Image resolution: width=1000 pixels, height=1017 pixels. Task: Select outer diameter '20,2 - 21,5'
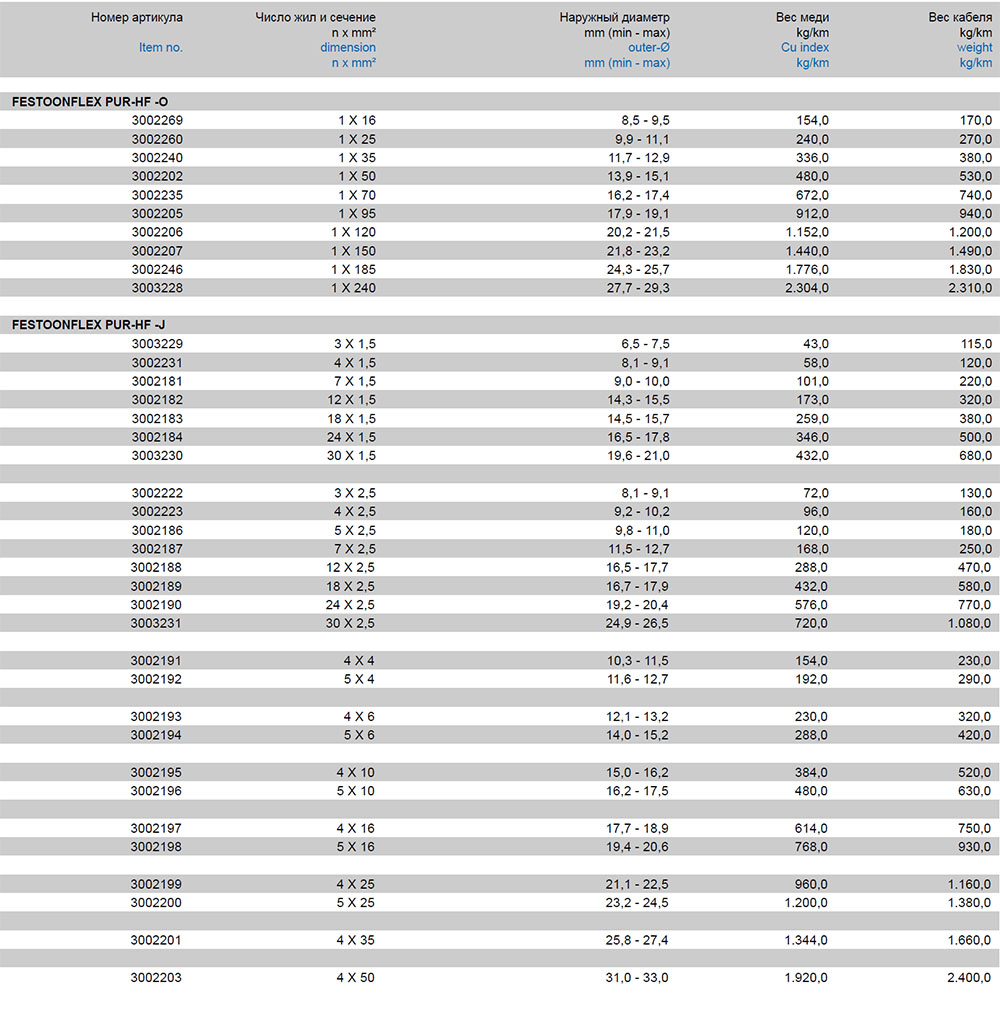(x=638, y=232)
